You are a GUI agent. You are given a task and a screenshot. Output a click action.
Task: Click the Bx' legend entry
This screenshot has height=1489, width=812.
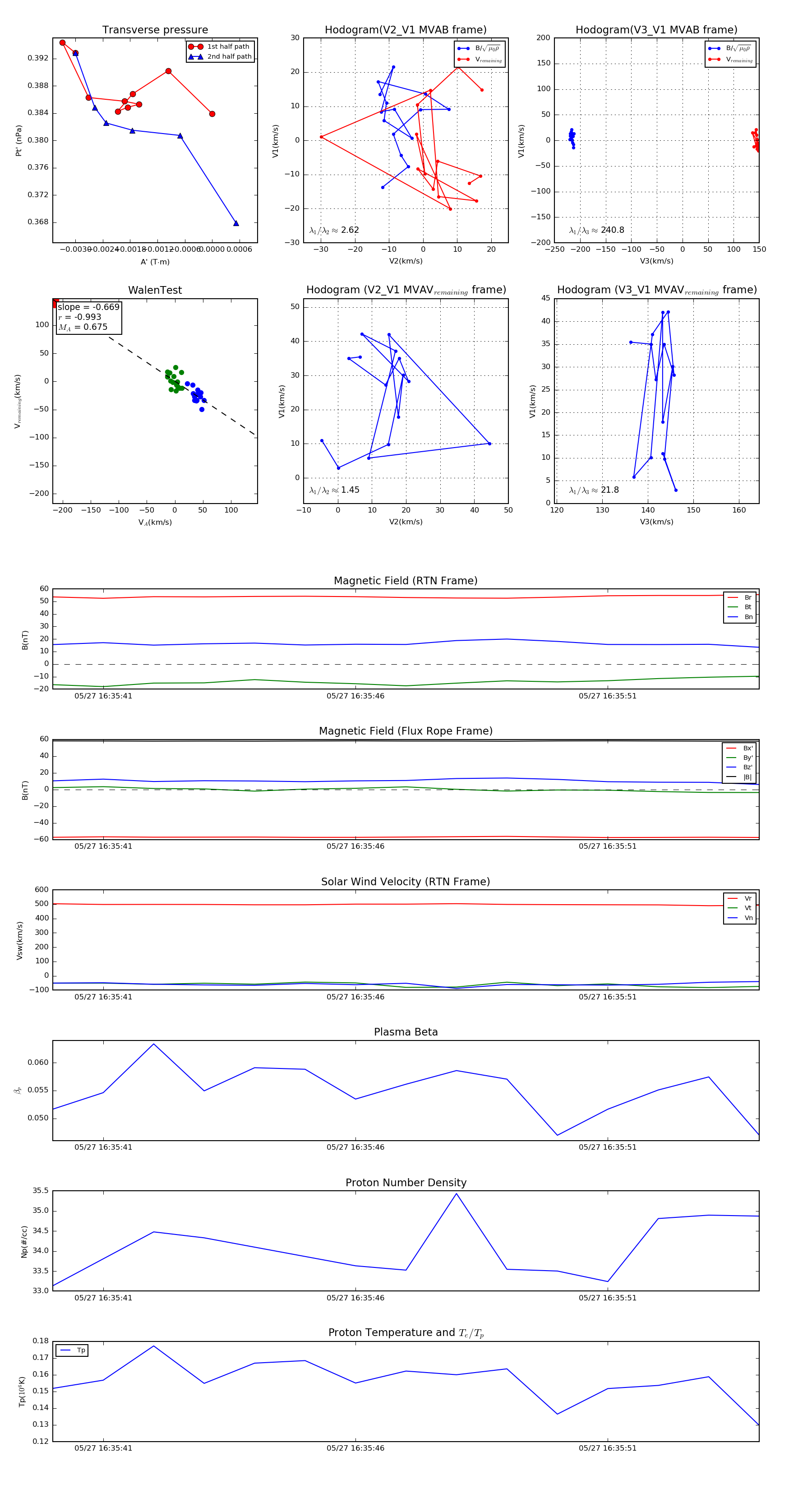click(x=740, y=749)
